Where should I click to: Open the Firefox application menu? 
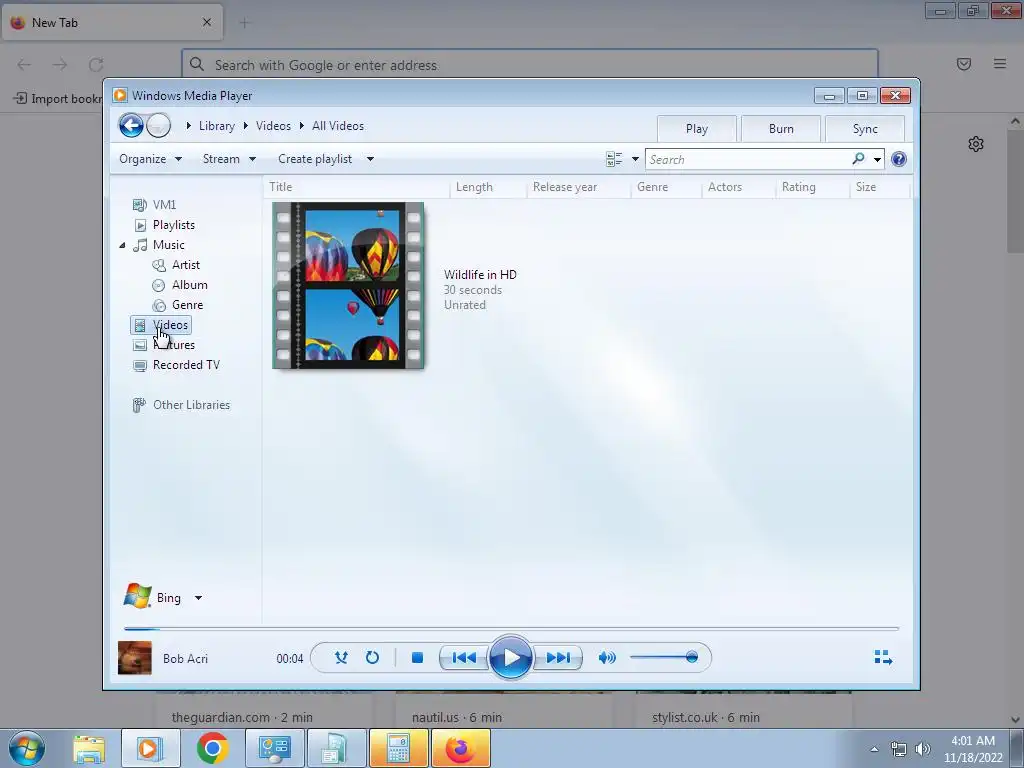click(999, 64)
